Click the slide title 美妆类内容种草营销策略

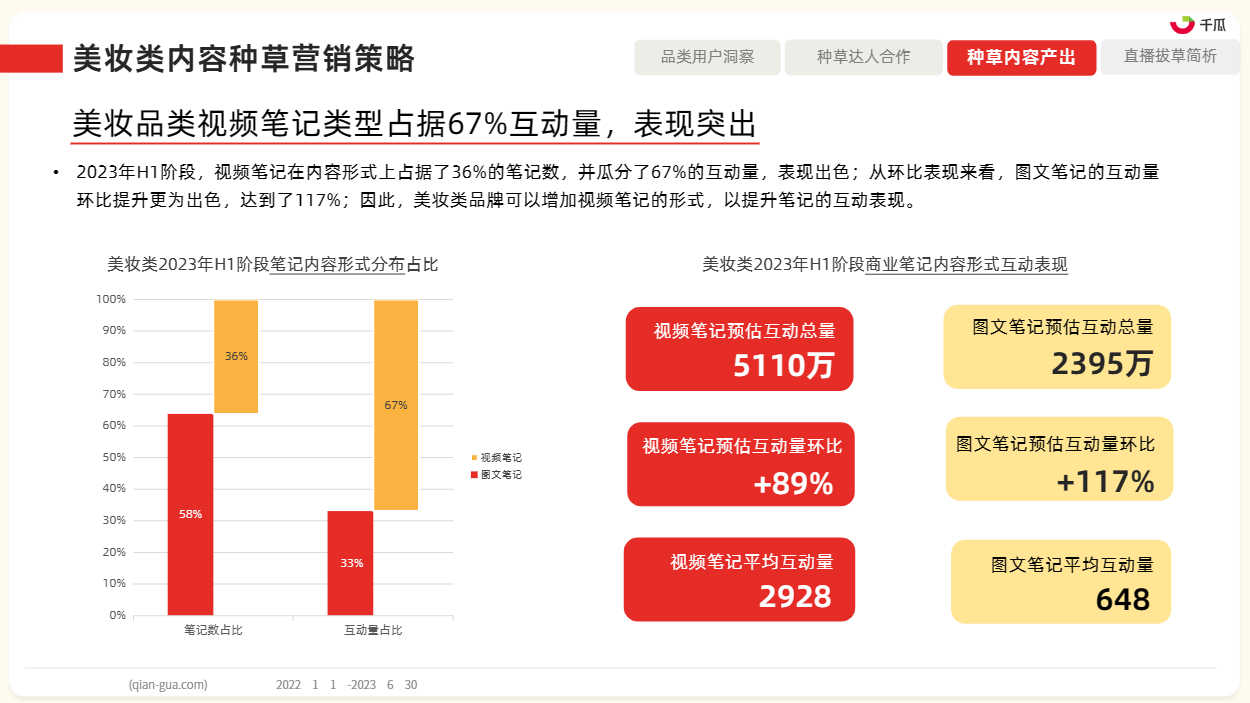point(244,59)
